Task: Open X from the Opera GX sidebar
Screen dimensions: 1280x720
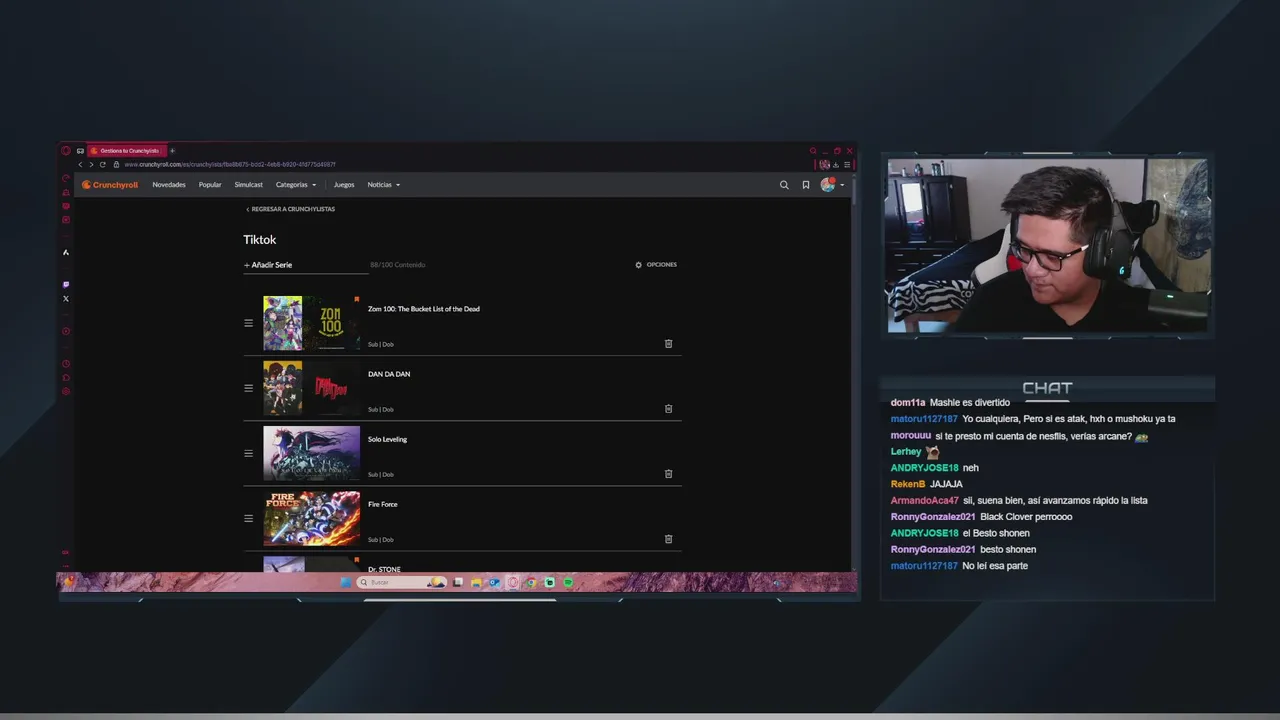Action: 66,299
